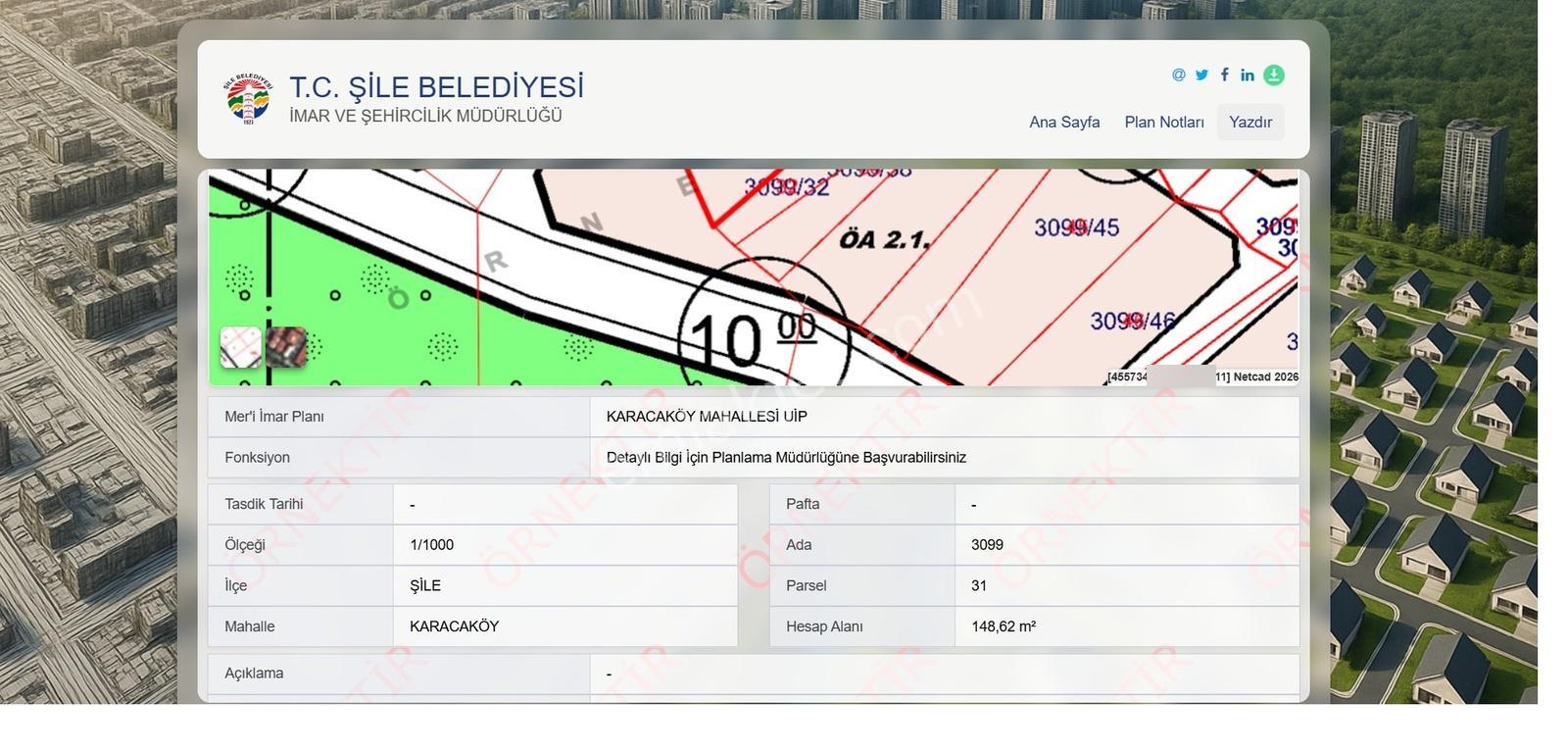Switch to the satellite imagery layer thumbnail
The image size is (1568, 750).
pyautogui.click(x=286, y=347)
